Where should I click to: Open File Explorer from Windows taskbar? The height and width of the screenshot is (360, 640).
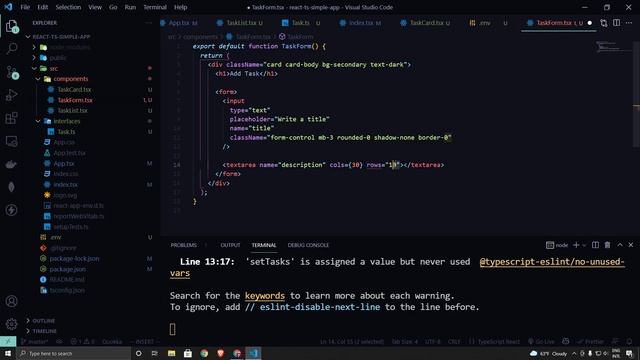click(171, 353)
